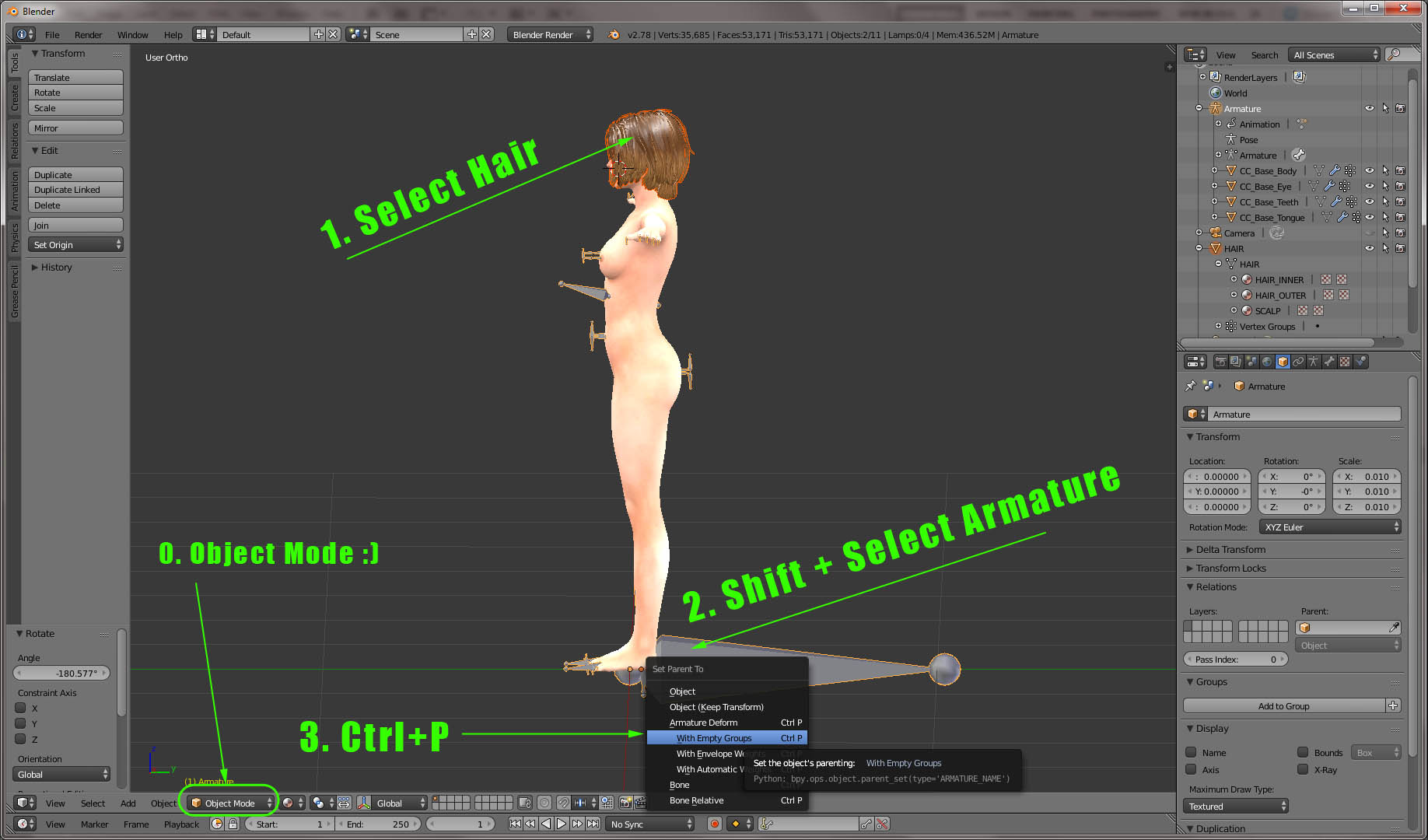Choose With Empty Groups in parent menu

727,738
